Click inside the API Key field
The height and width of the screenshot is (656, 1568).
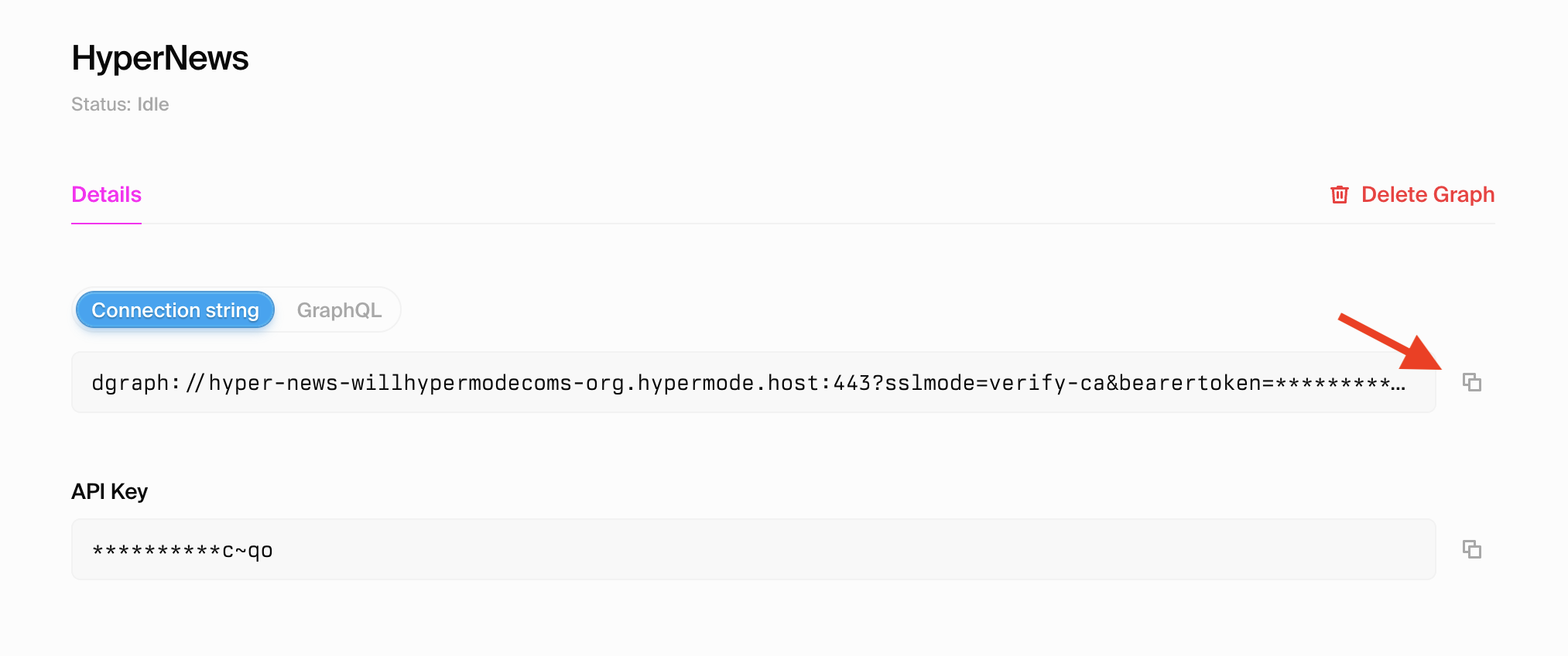[751, 549]
